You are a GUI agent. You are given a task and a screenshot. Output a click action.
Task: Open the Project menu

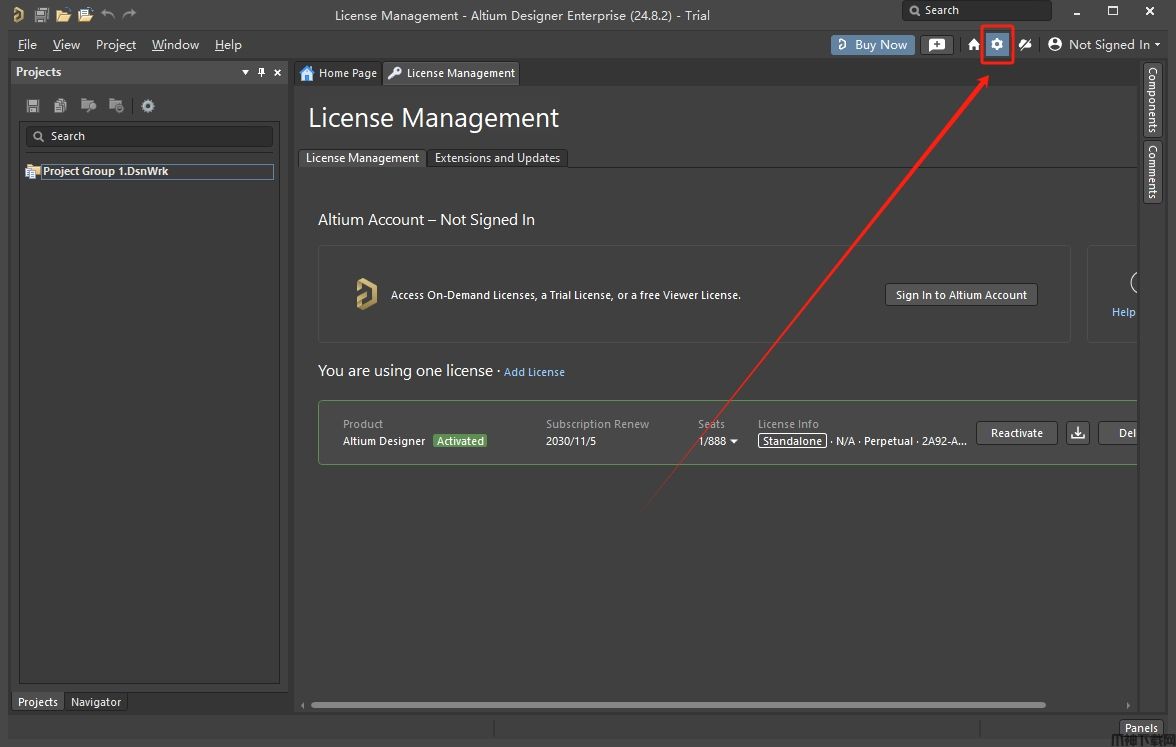coord(116,45)
